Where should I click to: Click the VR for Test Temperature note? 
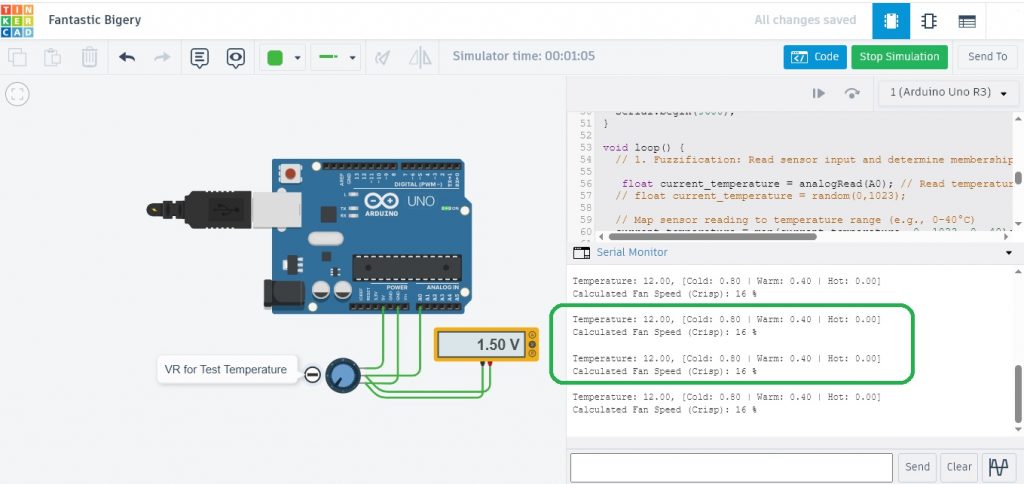click(x=226, y=370)
